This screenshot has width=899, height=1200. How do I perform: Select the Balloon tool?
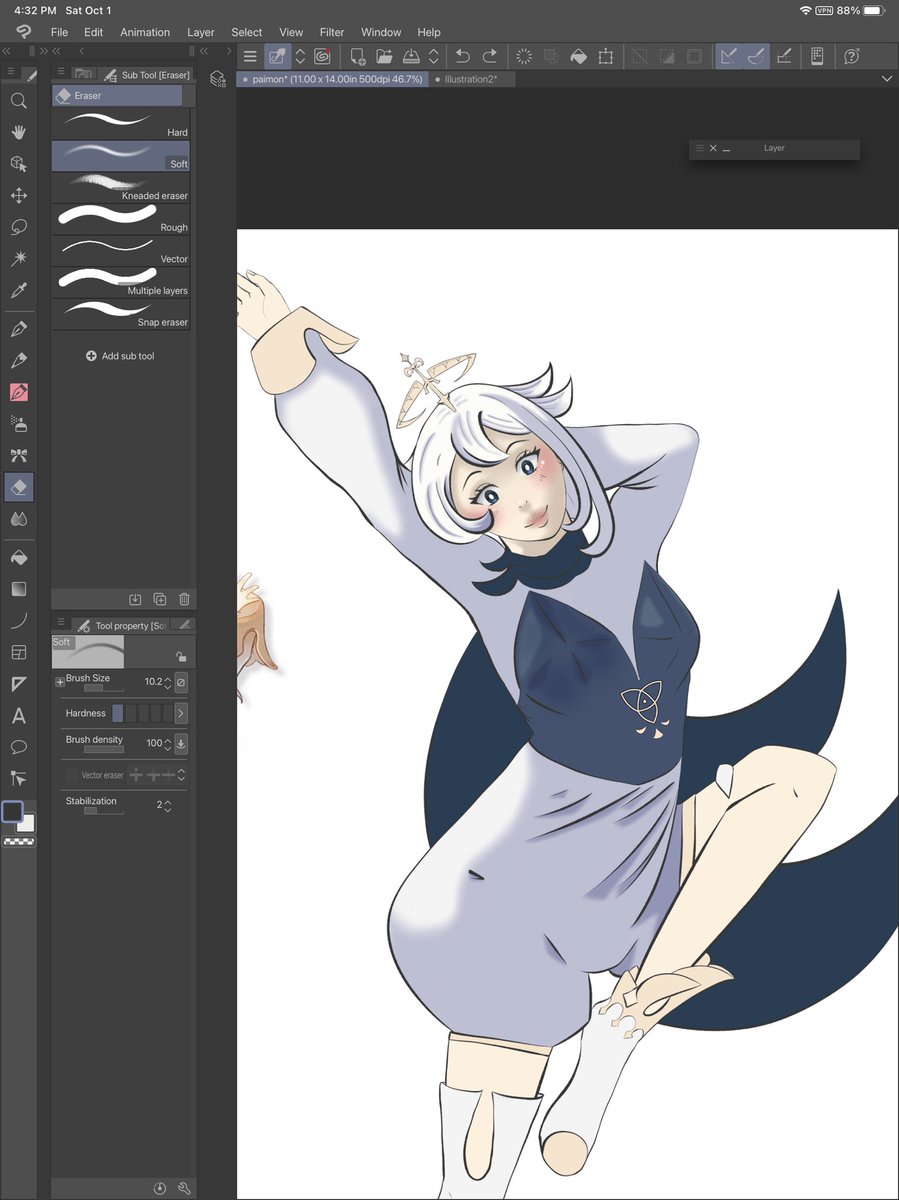tap(18, 747)
